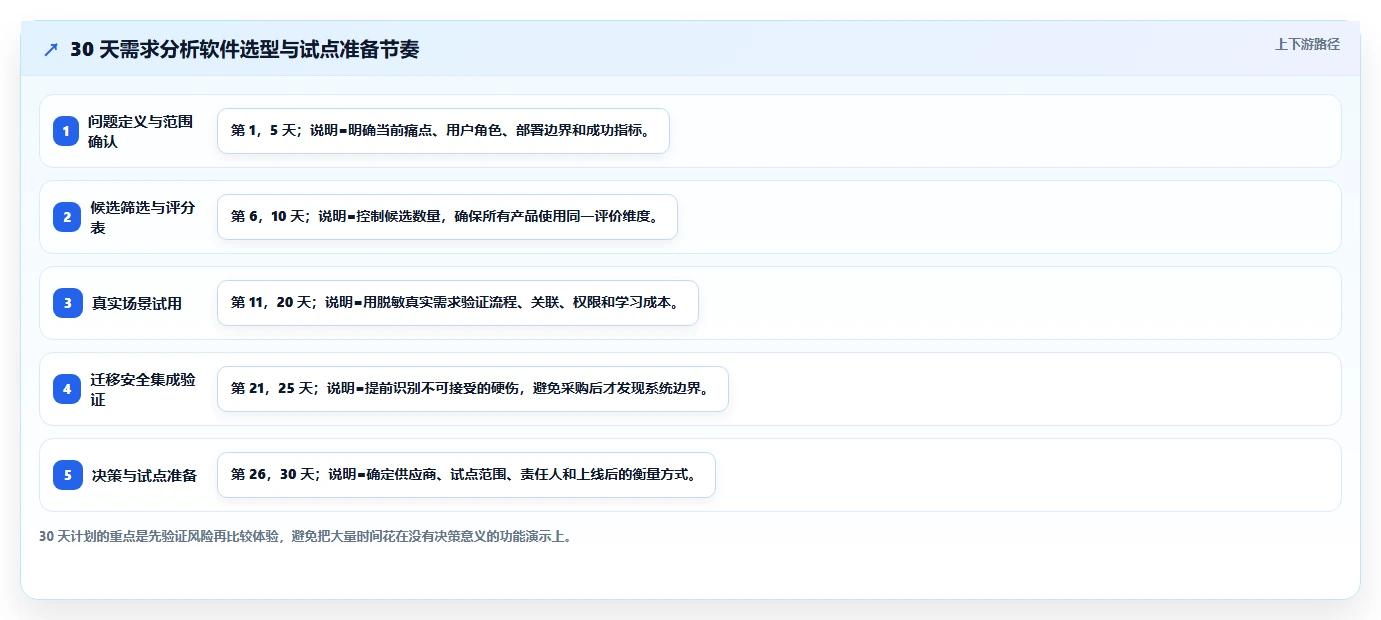The height and width of the screenshot is (620, 1381).
Task: Select the step 5 number badge
Action: tap(67, 475)
